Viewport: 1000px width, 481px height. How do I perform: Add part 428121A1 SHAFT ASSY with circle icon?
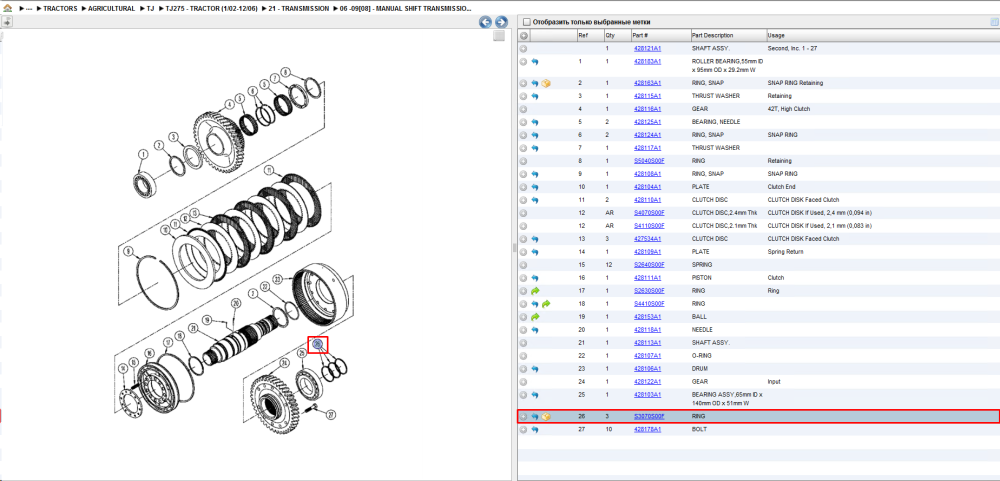tap(524, 48)
